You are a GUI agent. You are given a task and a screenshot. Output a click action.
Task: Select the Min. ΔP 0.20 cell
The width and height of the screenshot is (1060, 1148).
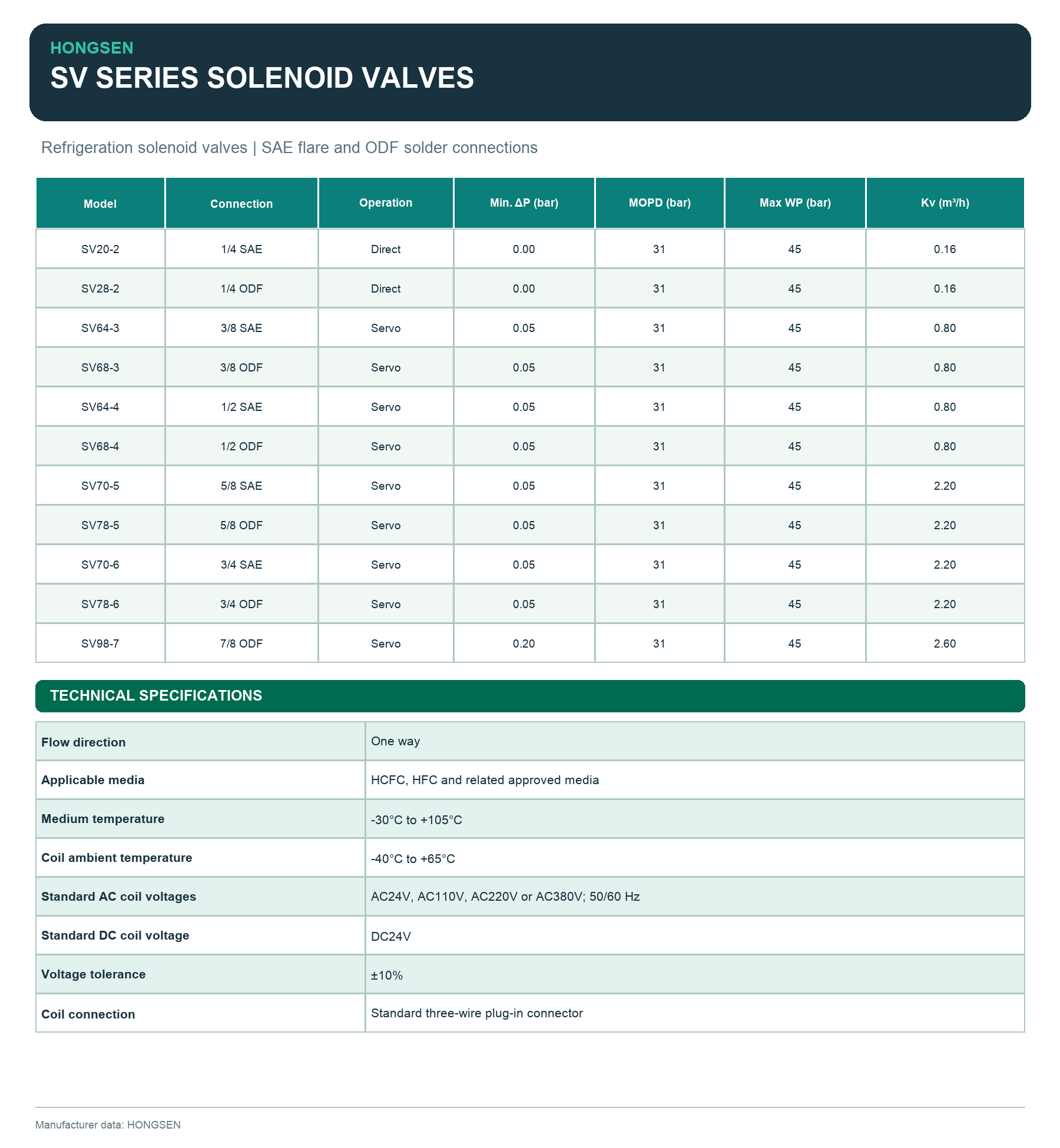pyautogui.click(x=524, y=643)
